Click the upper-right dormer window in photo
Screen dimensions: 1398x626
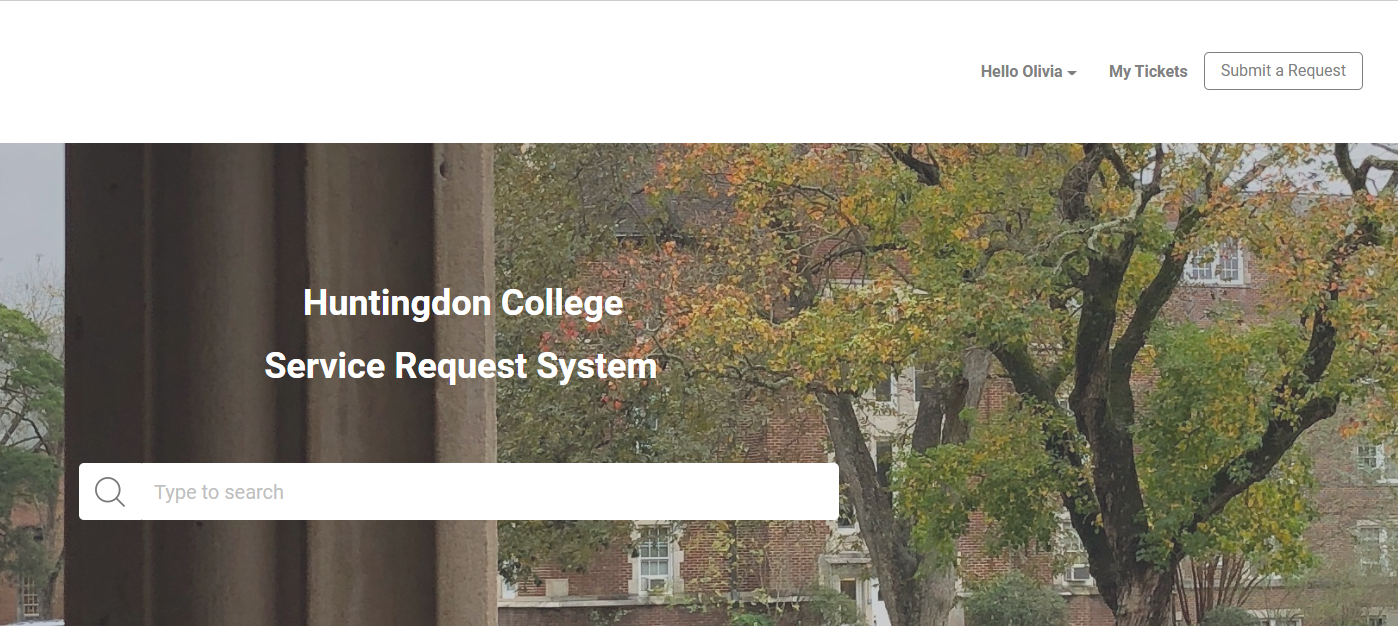click(x=1214, y=262)
